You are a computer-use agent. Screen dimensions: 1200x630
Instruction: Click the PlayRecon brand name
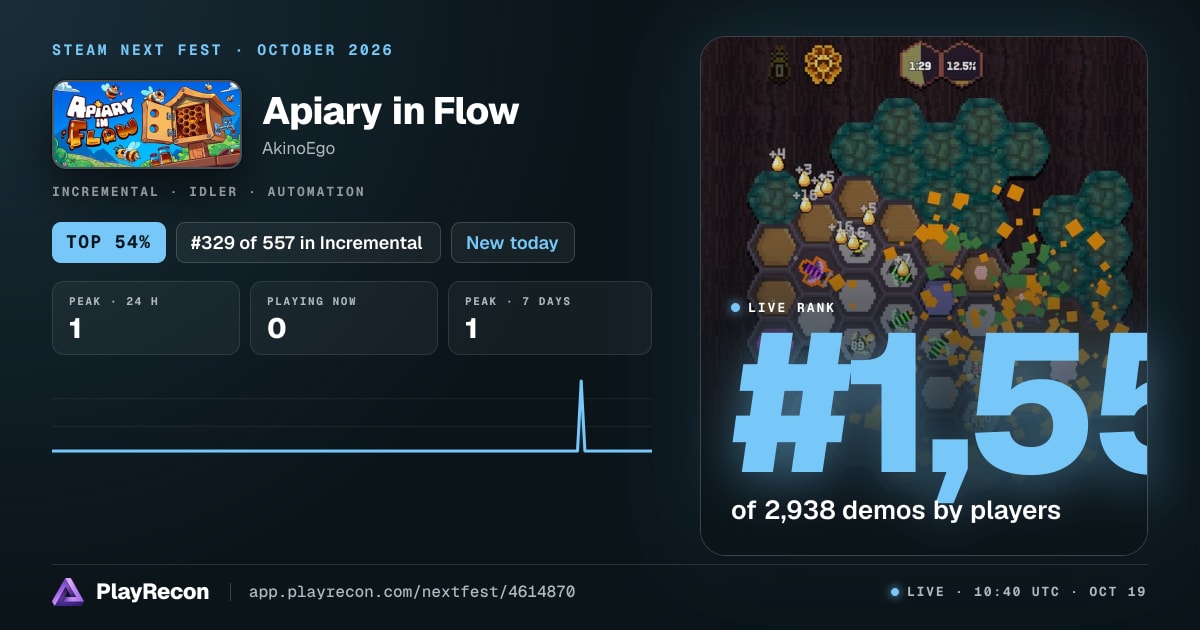point(153,592)
